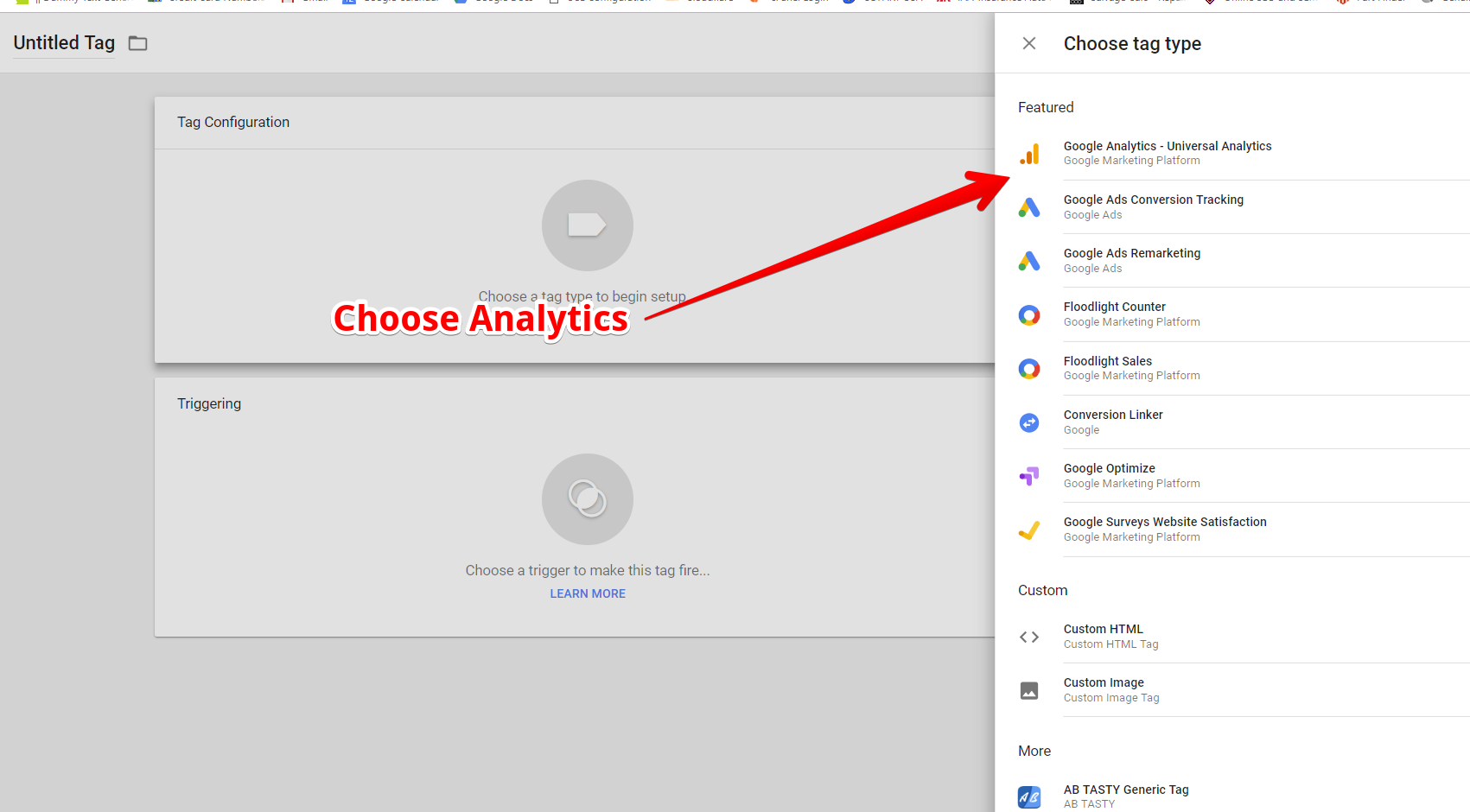Select the Custom Image tag type

[x=1232, y=690]
